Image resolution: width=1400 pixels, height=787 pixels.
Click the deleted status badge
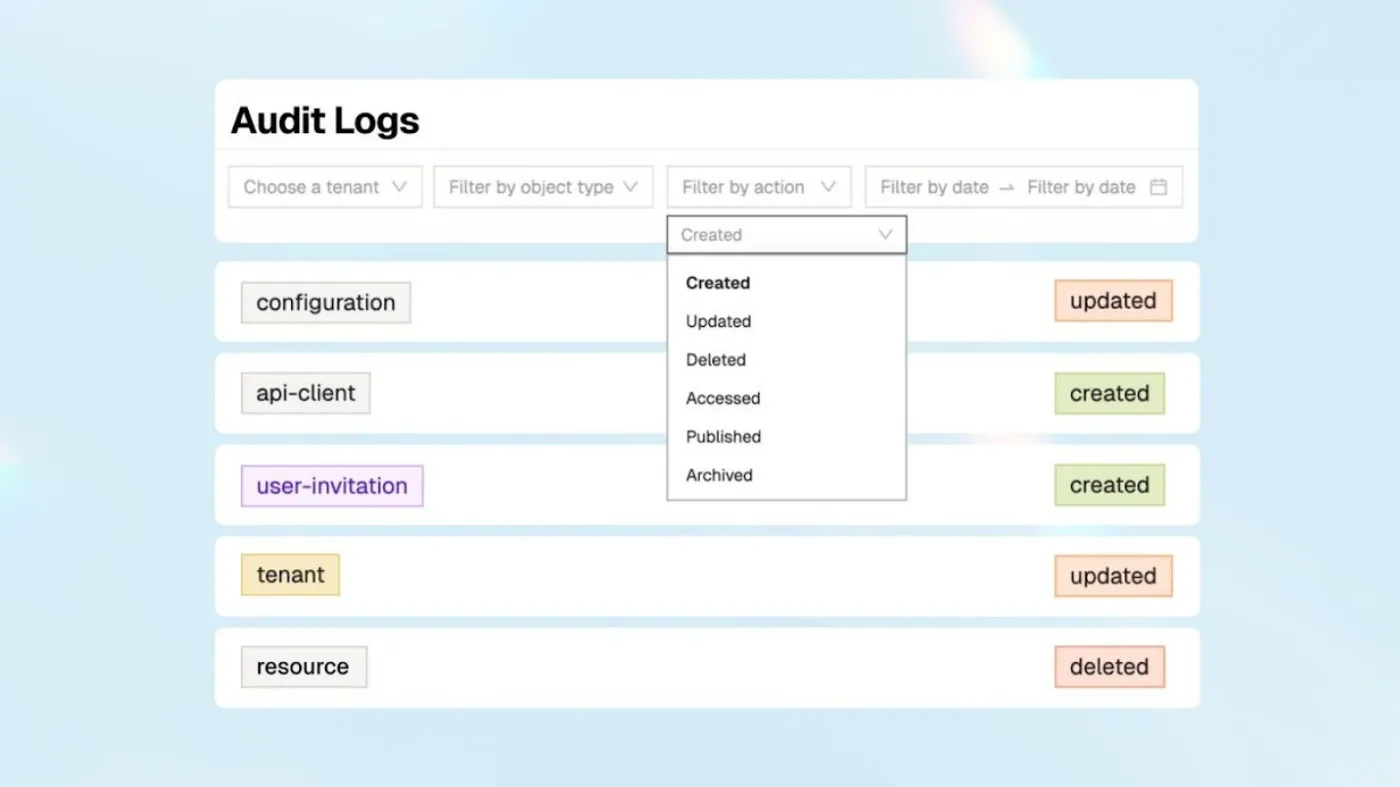(x=1109, y=667)
